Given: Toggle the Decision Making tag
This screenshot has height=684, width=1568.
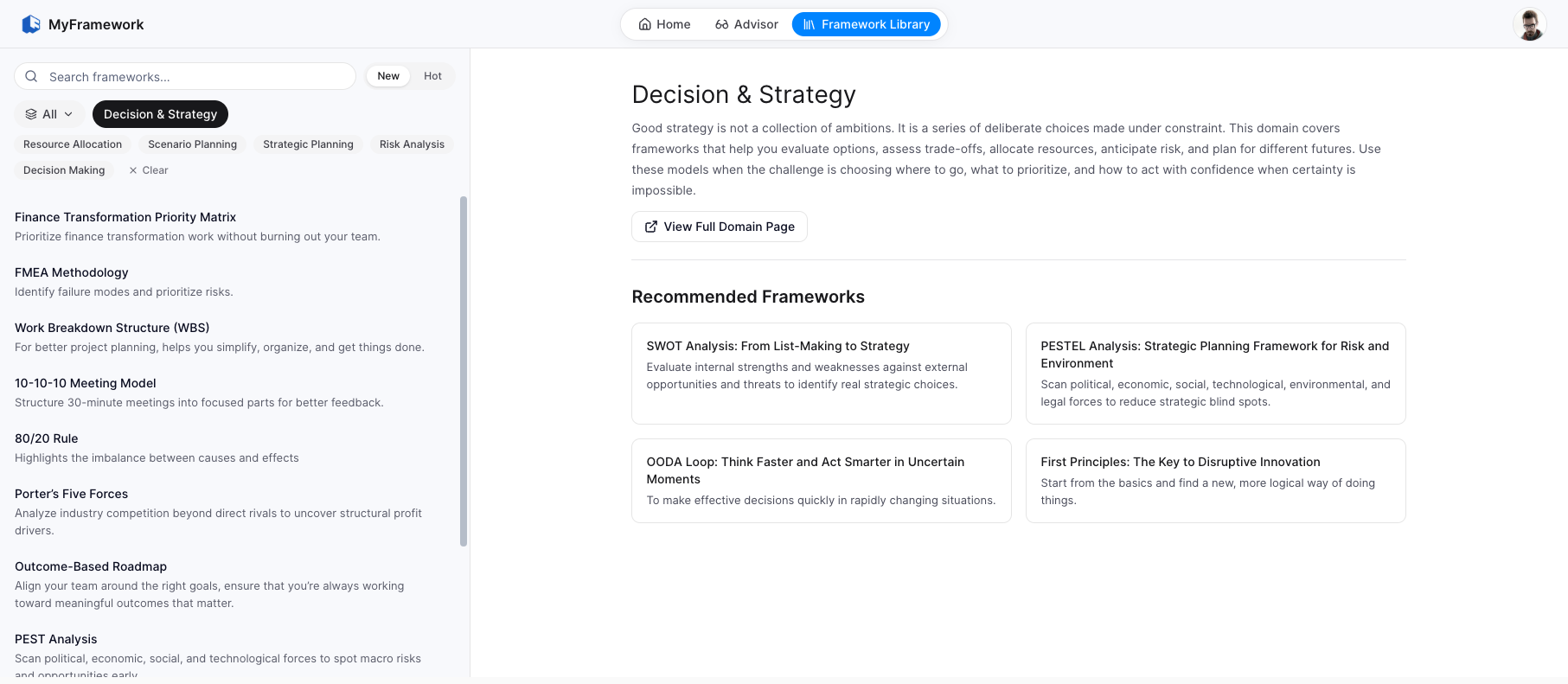Looking at the screenshot, I should (x=64, y=170).
